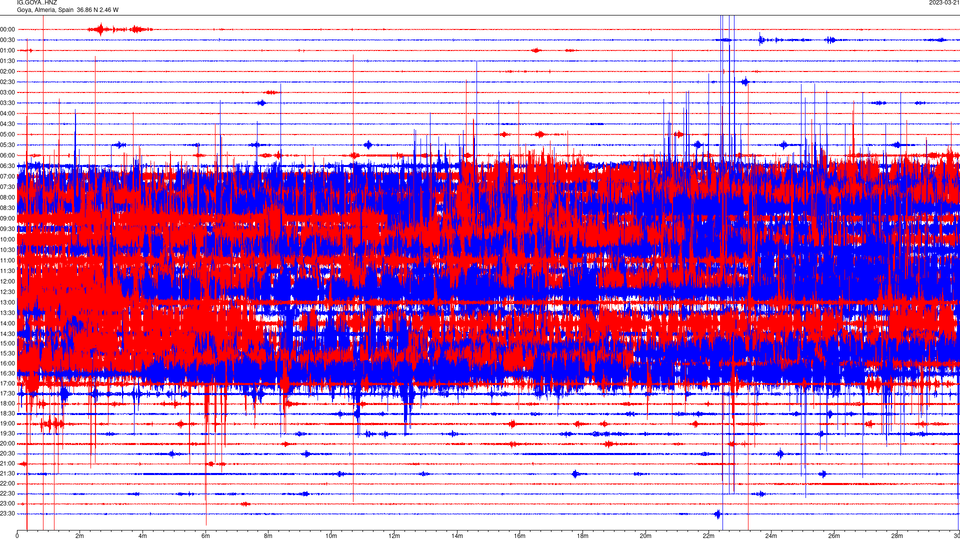
Task: Click the 14m x-axis tick label
Action: click(457, 536)
